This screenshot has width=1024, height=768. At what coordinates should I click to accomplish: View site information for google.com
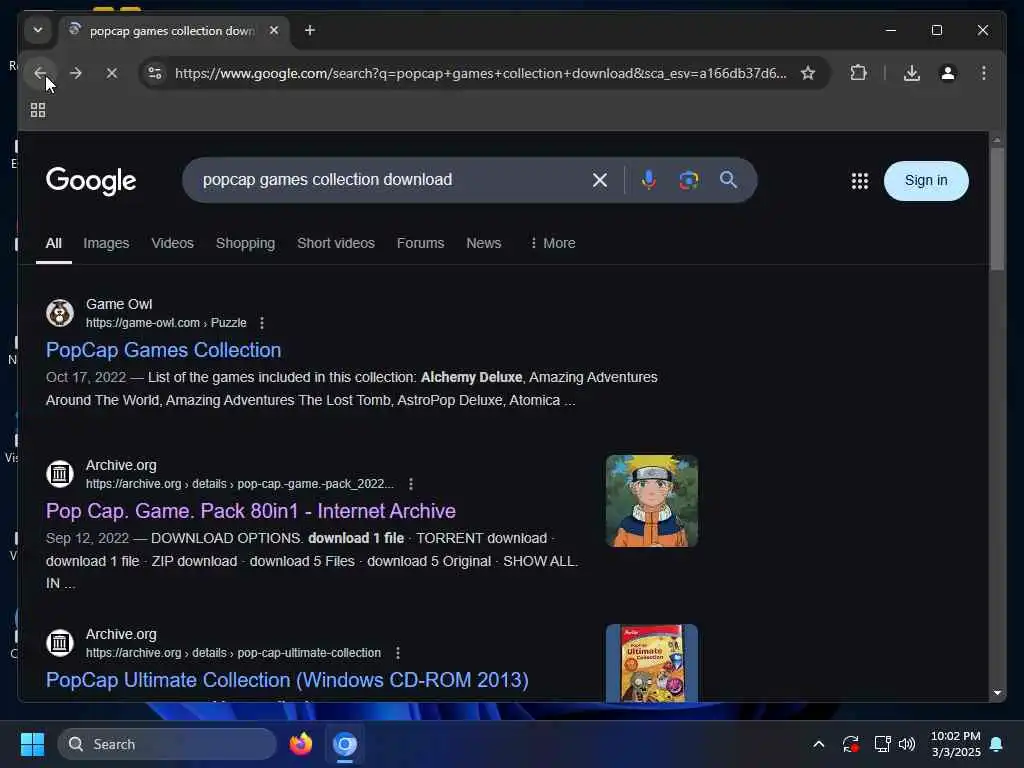[155, 73]
